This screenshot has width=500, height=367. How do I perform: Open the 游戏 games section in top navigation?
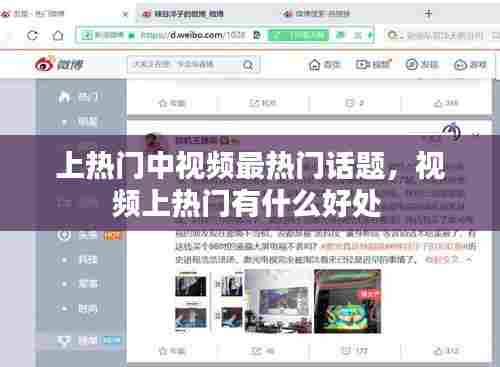(x=470, y=64)
